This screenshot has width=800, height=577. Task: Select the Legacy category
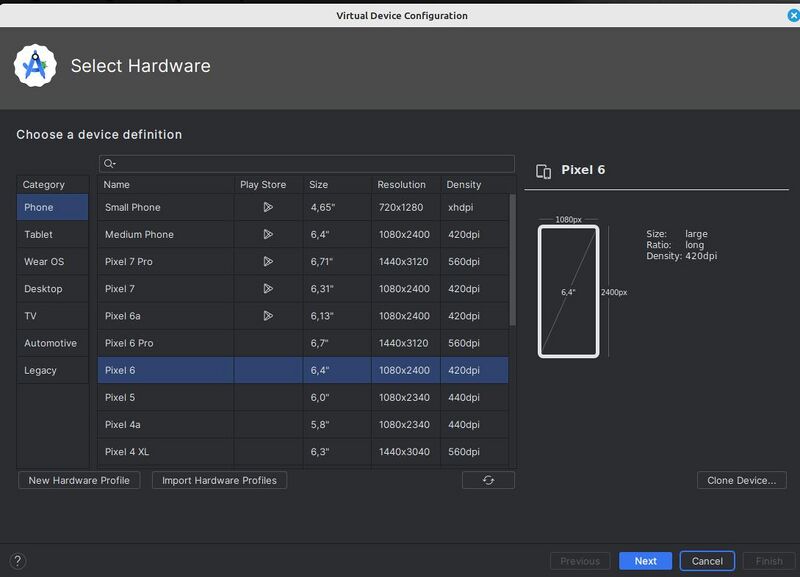(53, 370)
